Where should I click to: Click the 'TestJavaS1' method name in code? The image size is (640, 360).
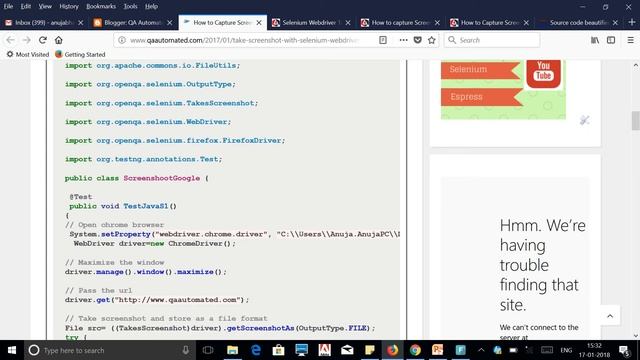pyautogui.click(x=146, y=206)
